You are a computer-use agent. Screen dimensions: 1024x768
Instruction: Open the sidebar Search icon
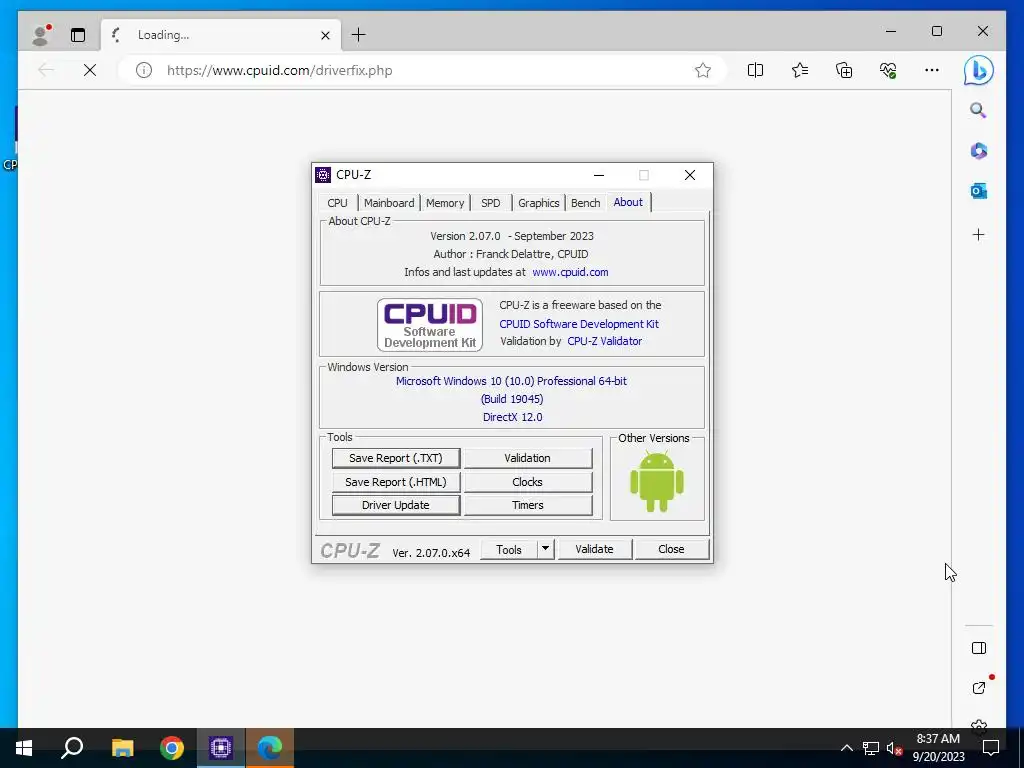pyautogui.click(x=978, y=110)
